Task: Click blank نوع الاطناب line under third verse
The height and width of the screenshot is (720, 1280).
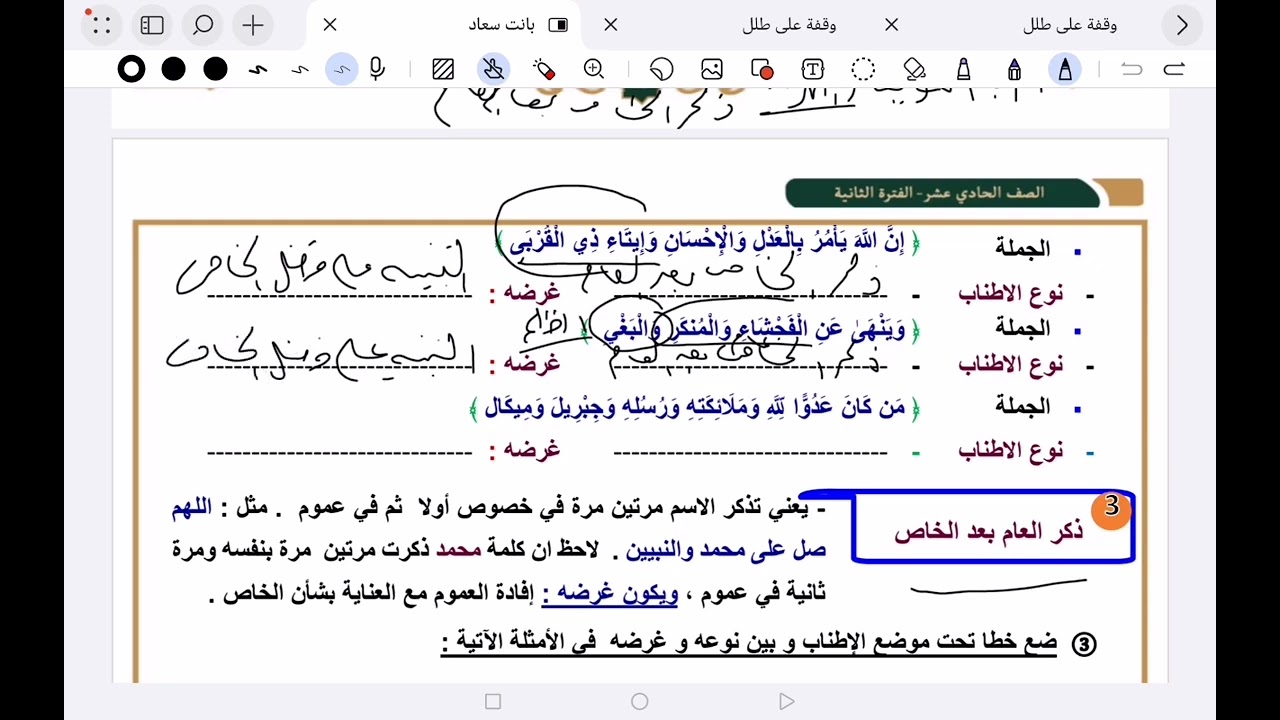Action: [x=750, y=452]
